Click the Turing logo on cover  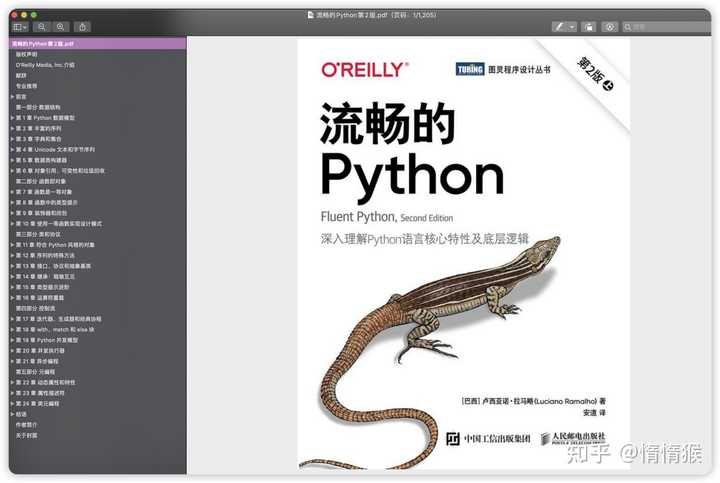coord(470,69)
